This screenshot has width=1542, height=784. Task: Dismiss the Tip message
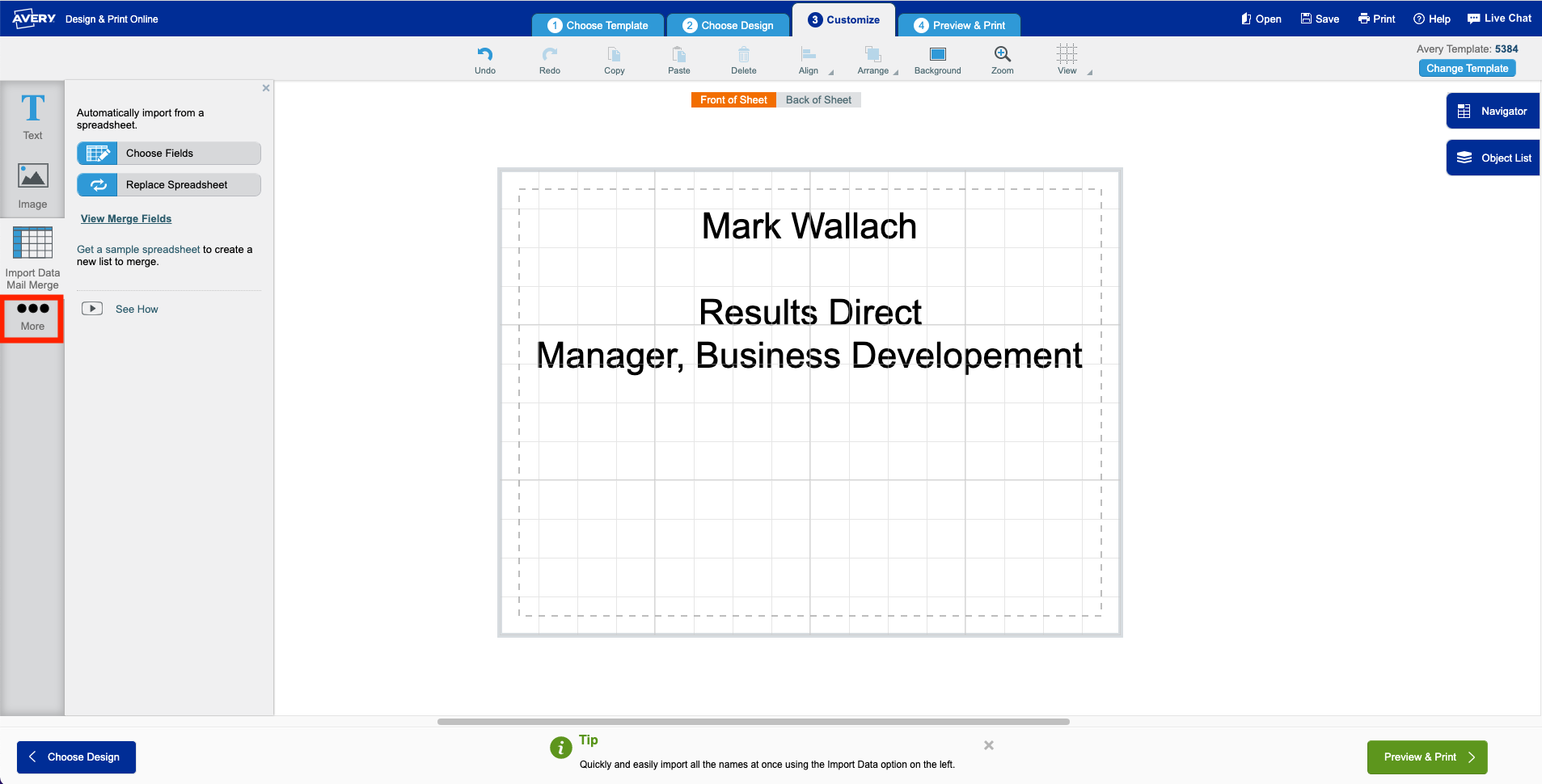point(989,745)
